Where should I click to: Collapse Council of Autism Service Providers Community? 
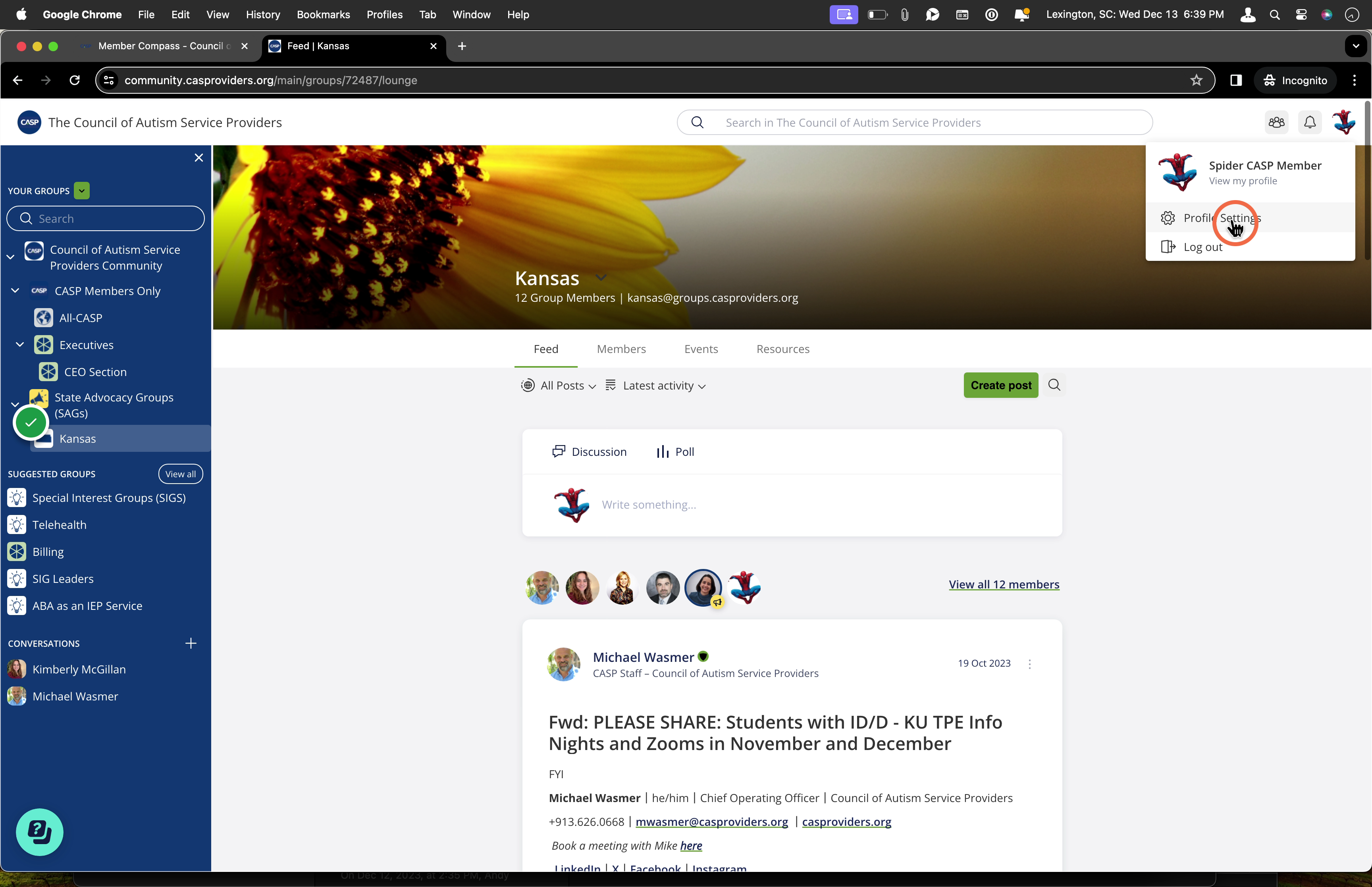click(10, 257)
